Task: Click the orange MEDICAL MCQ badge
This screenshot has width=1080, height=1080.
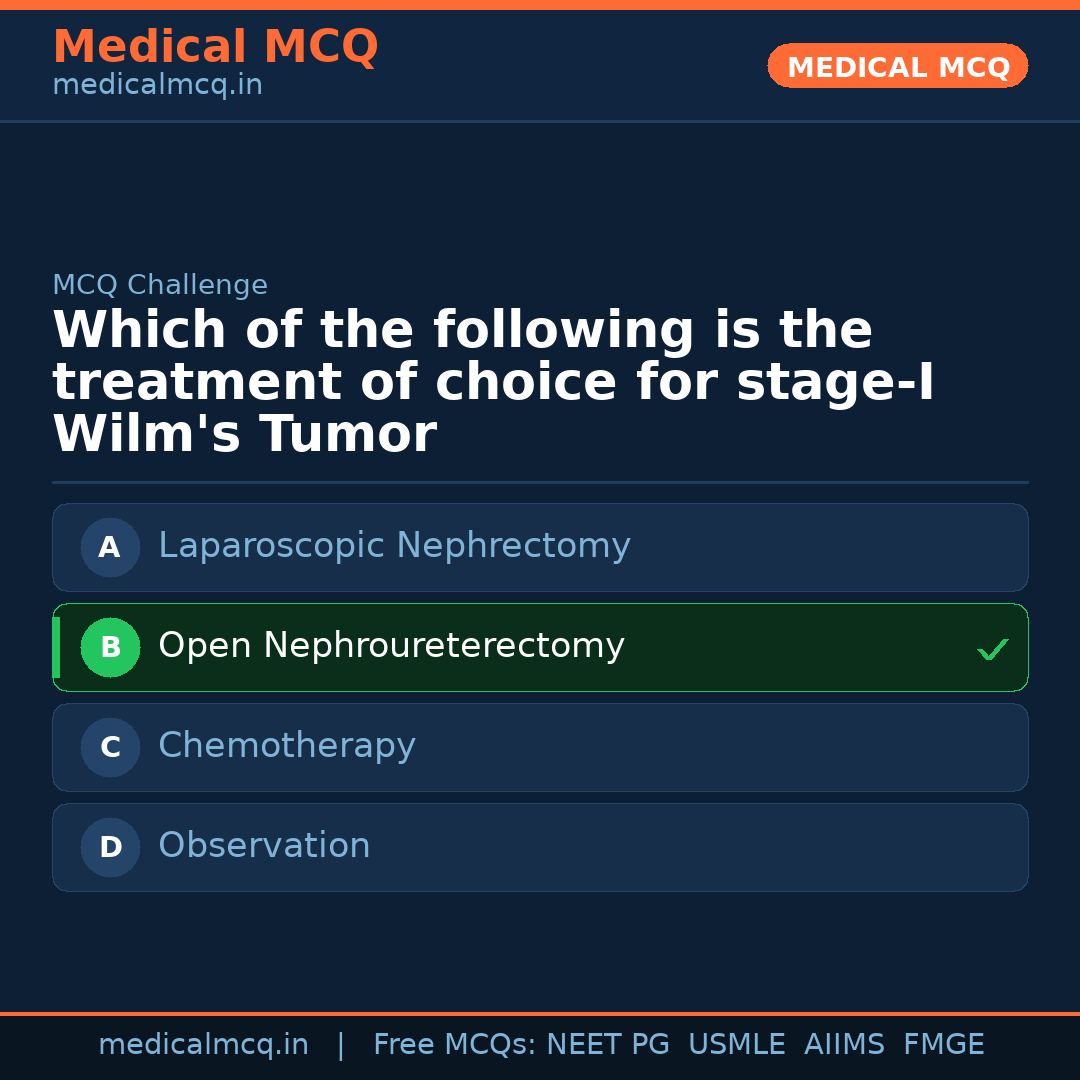Action: coord(897,66)
